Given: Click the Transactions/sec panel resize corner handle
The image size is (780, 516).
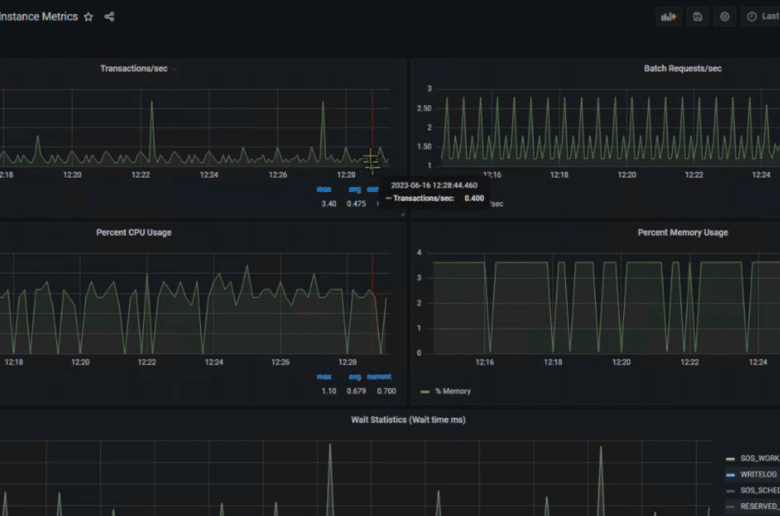Looking at the screenshot, I should (x=402, y=214).
